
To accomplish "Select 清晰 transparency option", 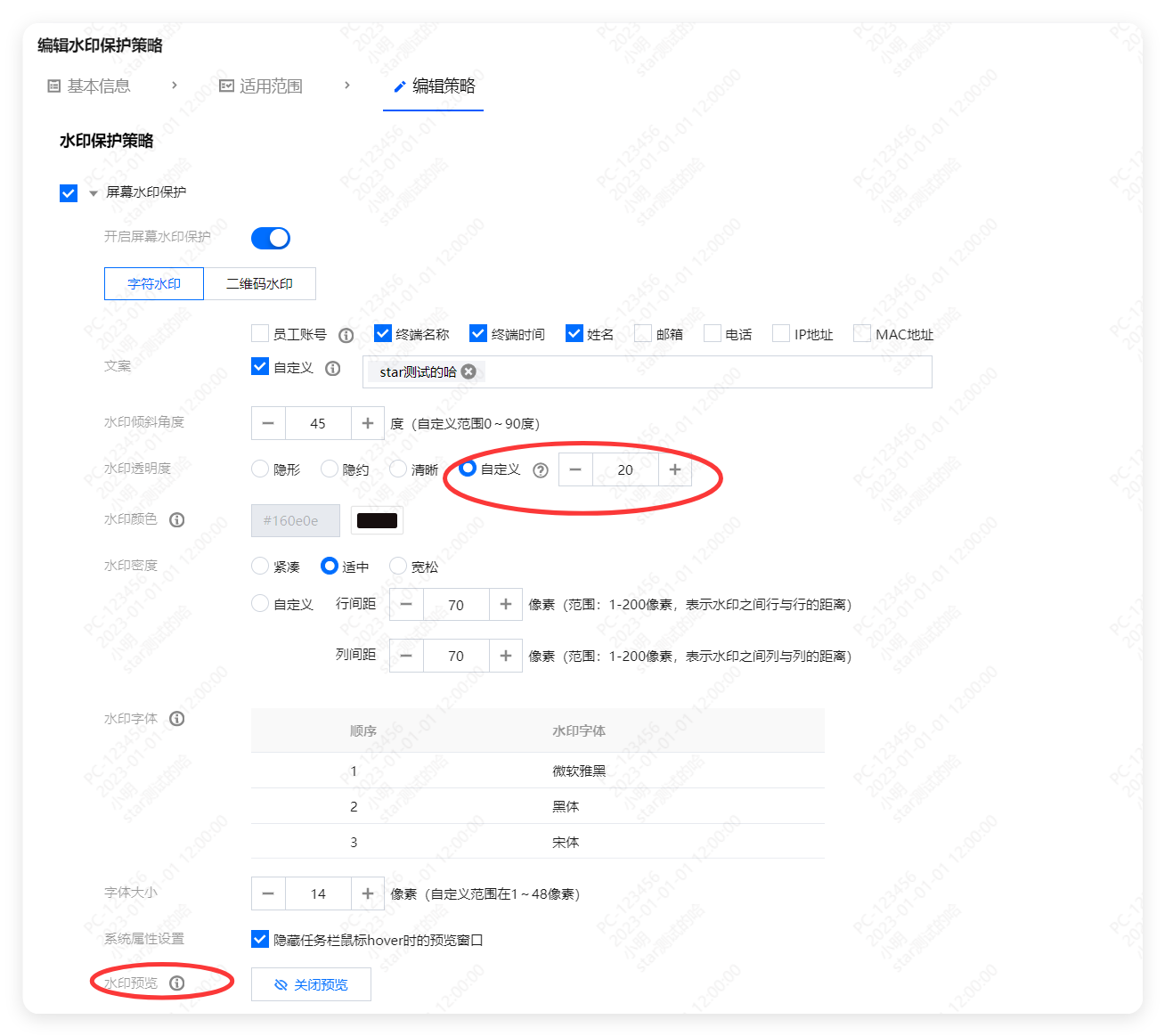I will (x=398, y=469).
